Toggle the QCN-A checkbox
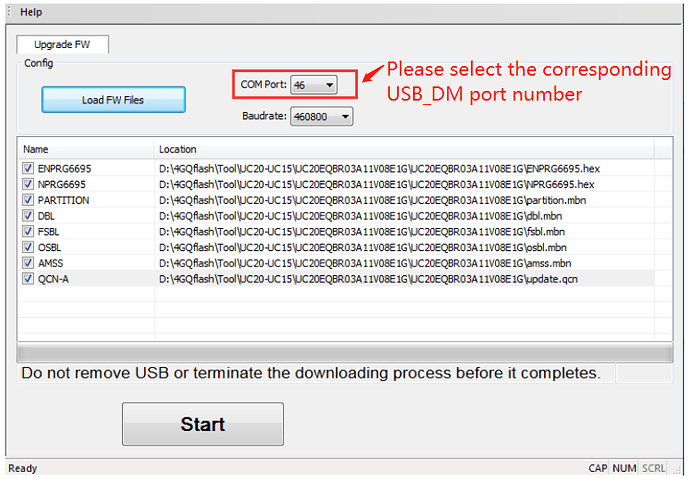The image size is (690, 479). (x=28, y=279)
